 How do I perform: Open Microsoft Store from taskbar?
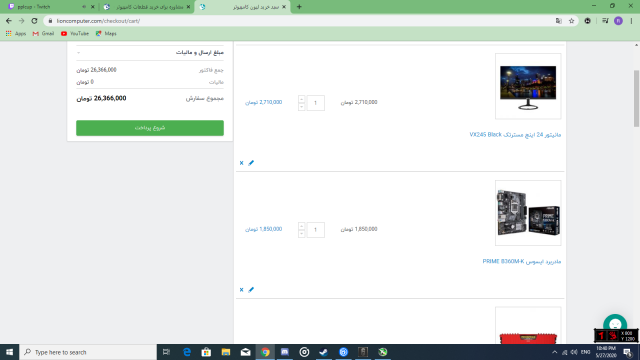(207, 352)
